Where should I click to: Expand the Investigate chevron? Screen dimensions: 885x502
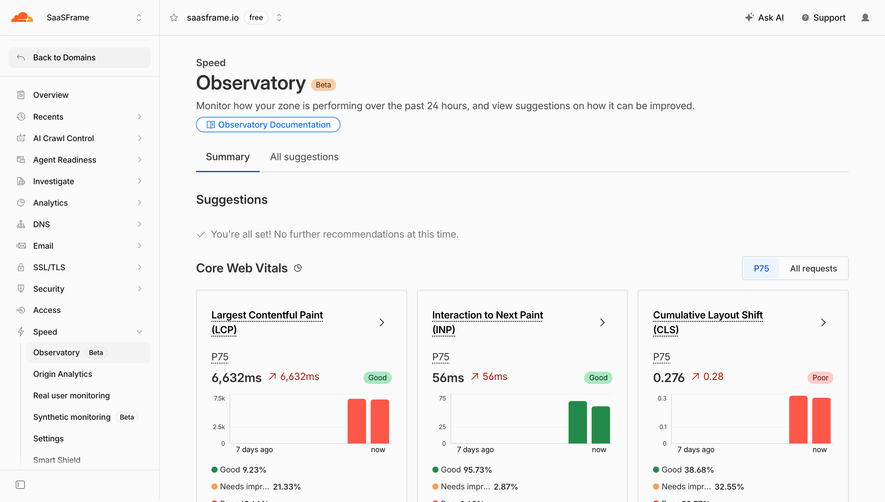[139, 181]
